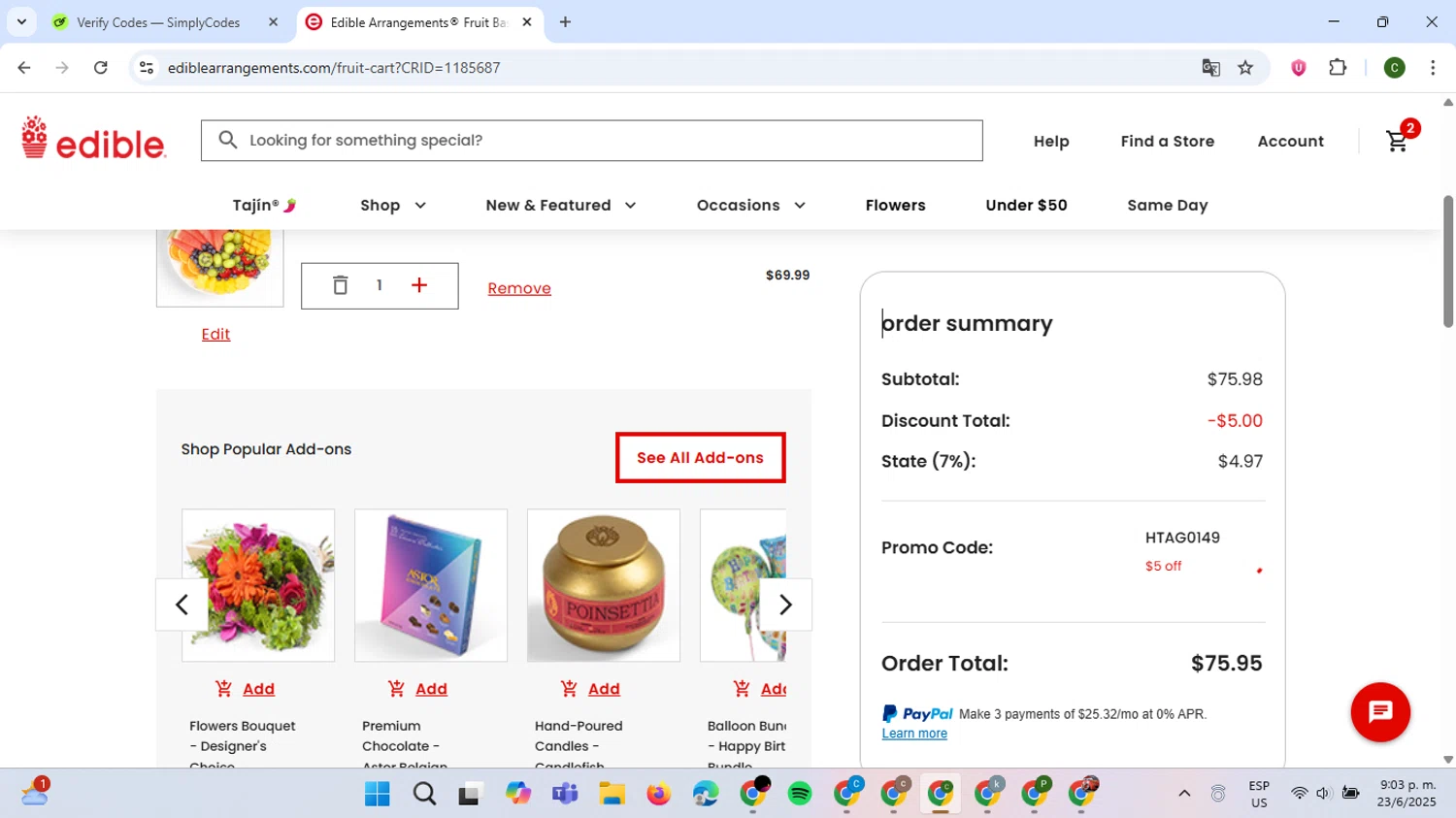Click the trash can quantity icon
Viewport: 1456px width, 818px height.
(340, 285)
